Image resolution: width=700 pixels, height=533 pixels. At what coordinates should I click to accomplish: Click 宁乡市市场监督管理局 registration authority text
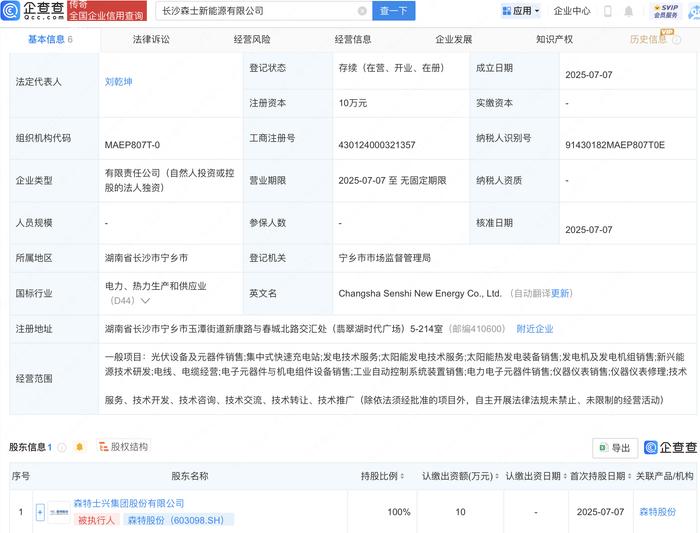pyautogui.click(x=384, y=258)
